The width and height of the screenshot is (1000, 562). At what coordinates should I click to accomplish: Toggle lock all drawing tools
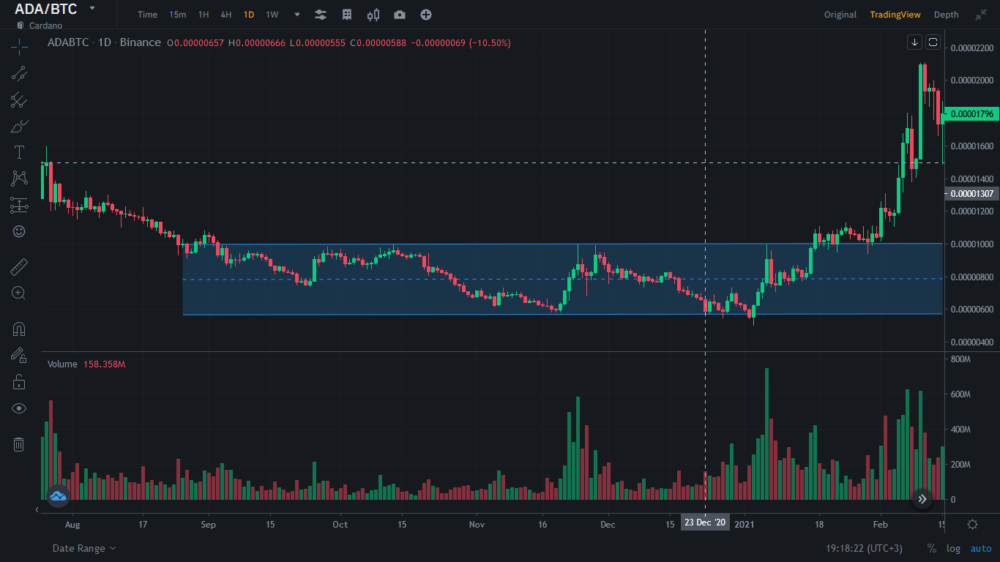point(18,381)
